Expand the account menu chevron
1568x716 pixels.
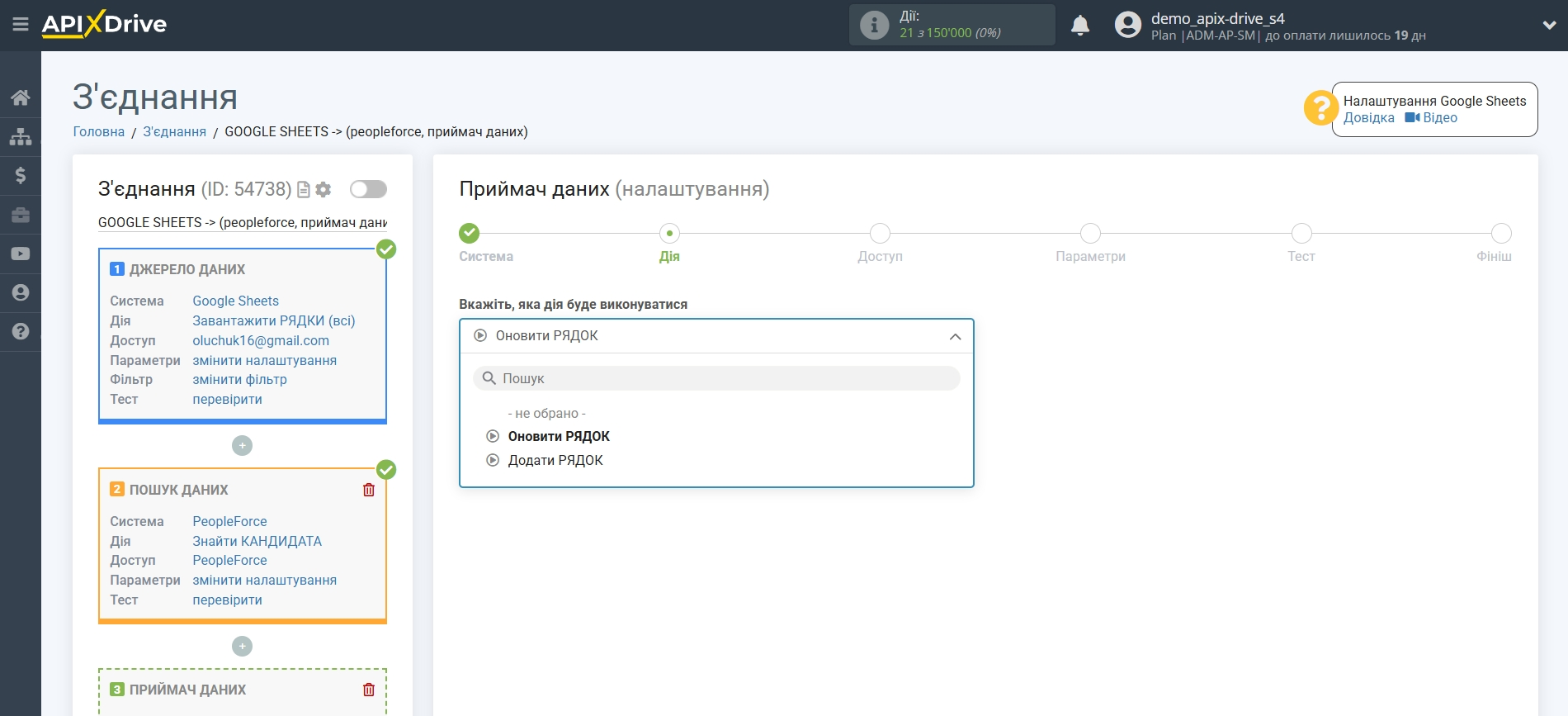(1549, 26)
